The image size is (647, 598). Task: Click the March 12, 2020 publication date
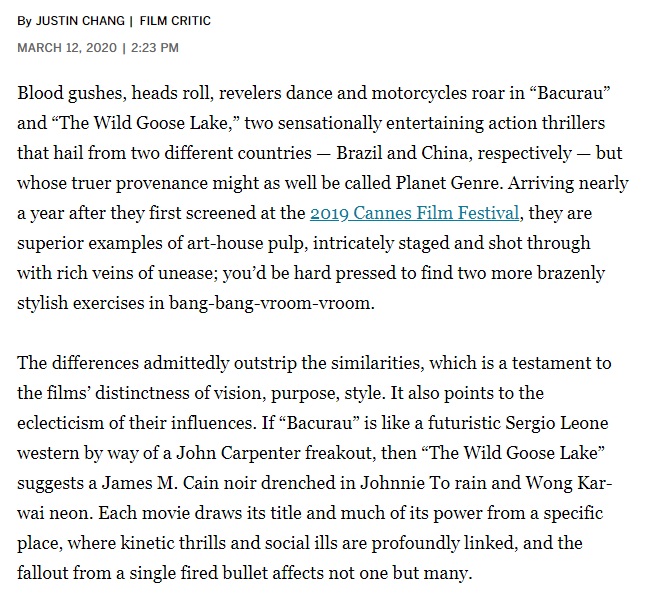point(67,48)
